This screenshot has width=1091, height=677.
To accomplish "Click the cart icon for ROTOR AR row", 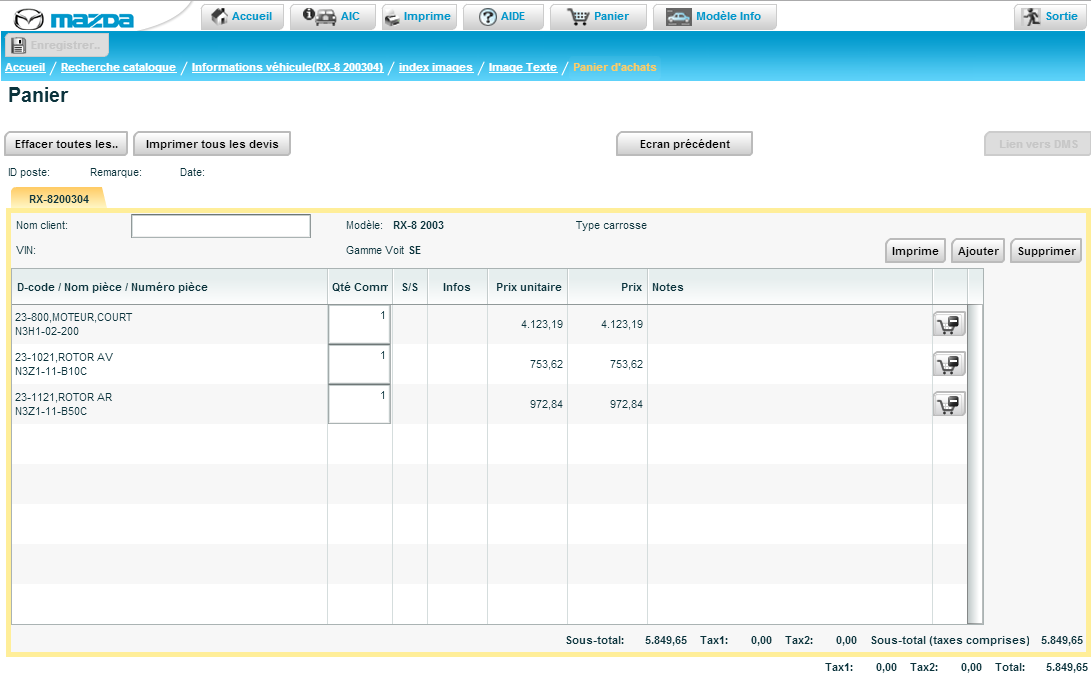I will coord(949,404).
